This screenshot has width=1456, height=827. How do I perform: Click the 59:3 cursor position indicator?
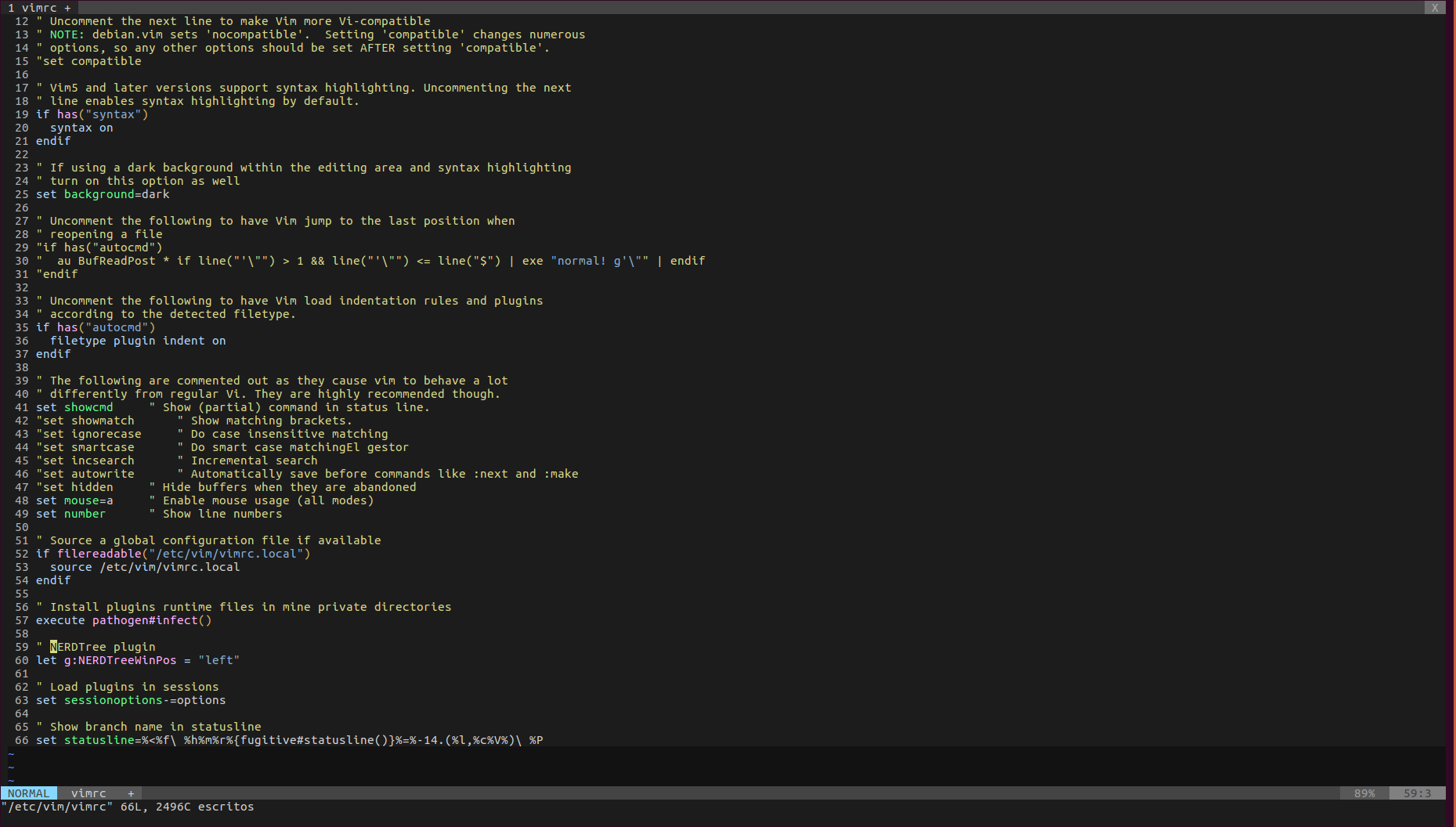(1417, 793)
